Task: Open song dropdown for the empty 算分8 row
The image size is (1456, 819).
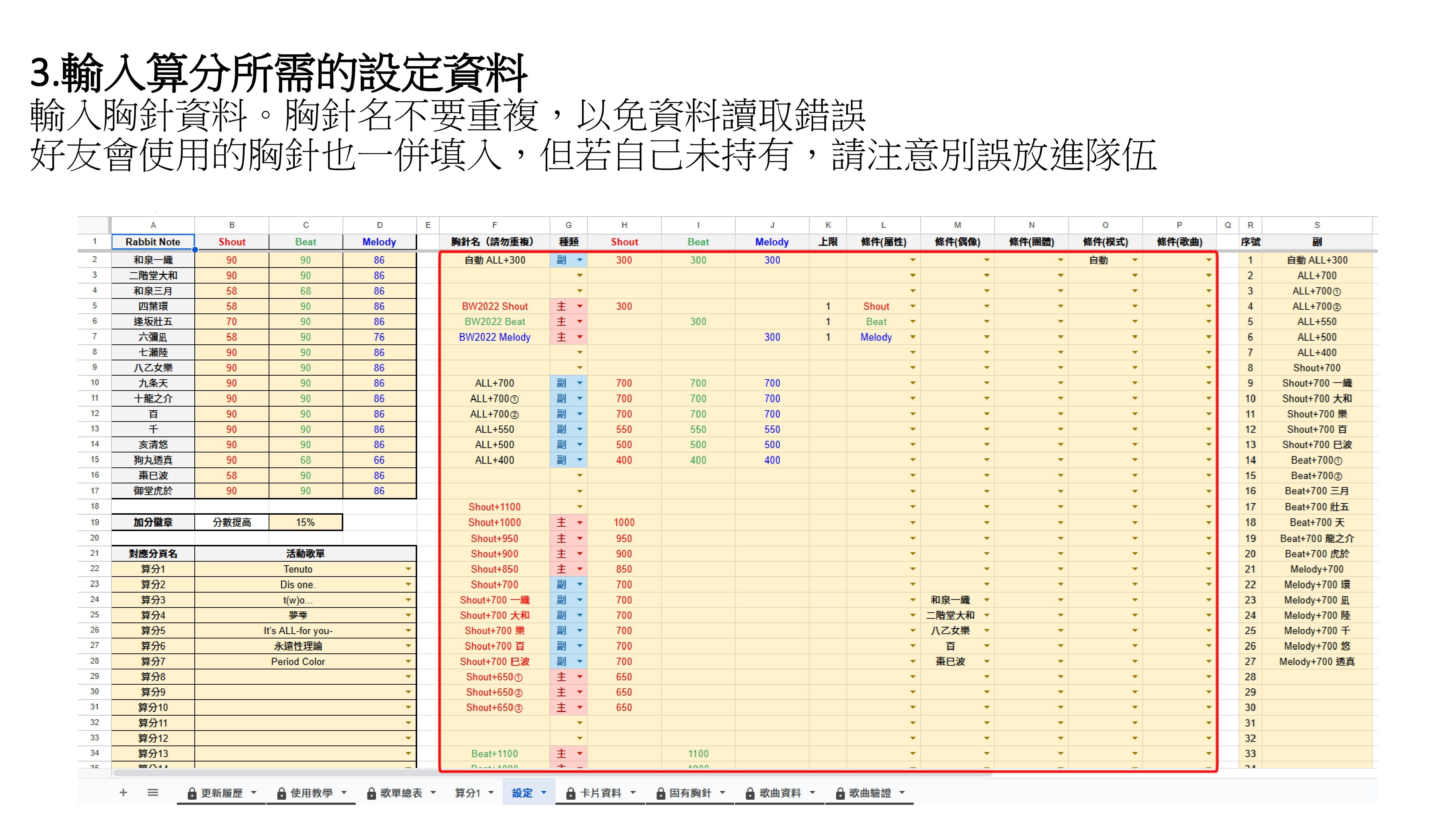Action: click(x=408, y=677)
